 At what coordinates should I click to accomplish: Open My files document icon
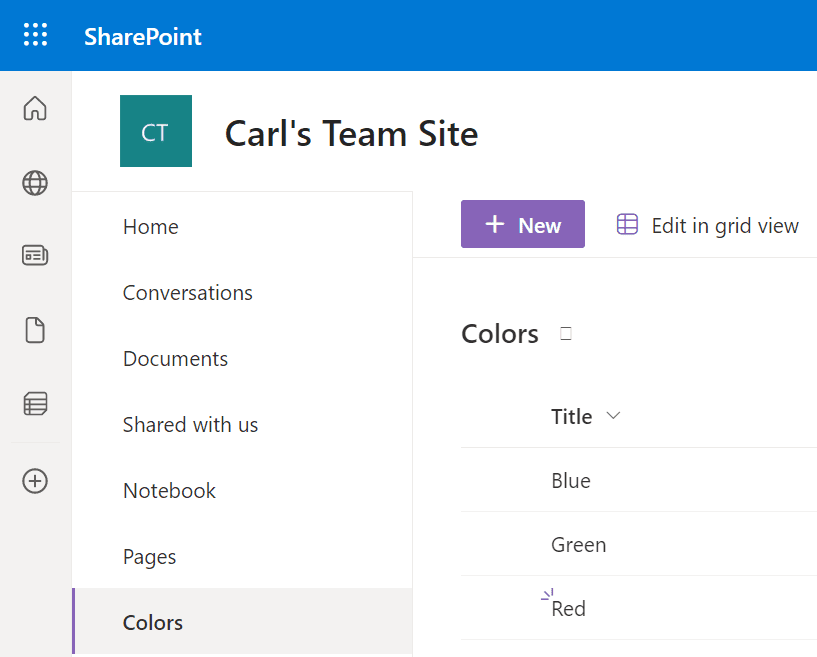tap(35, 330)
